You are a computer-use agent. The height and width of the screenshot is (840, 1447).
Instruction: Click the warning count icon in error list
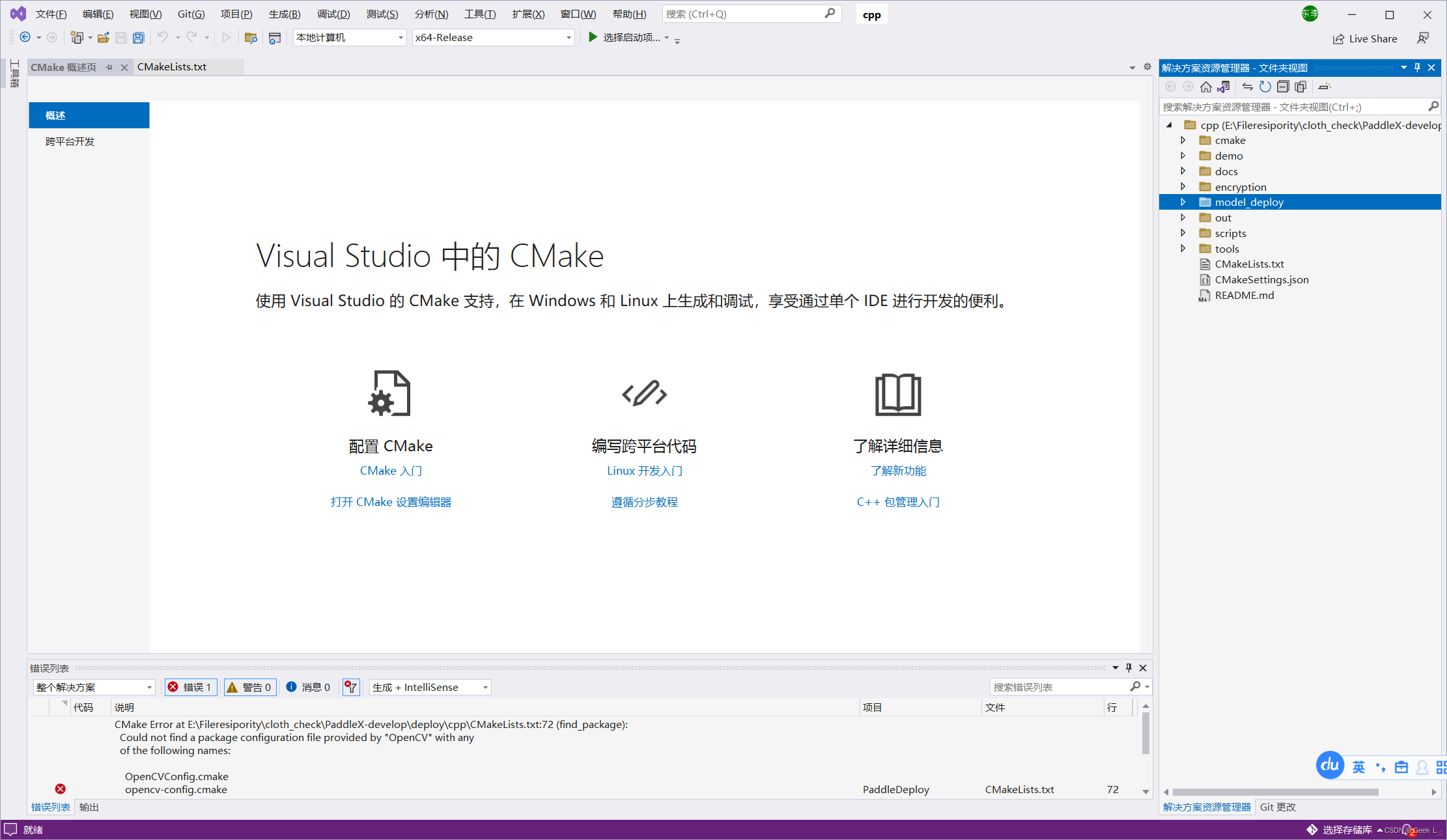[x=249, y=687]
